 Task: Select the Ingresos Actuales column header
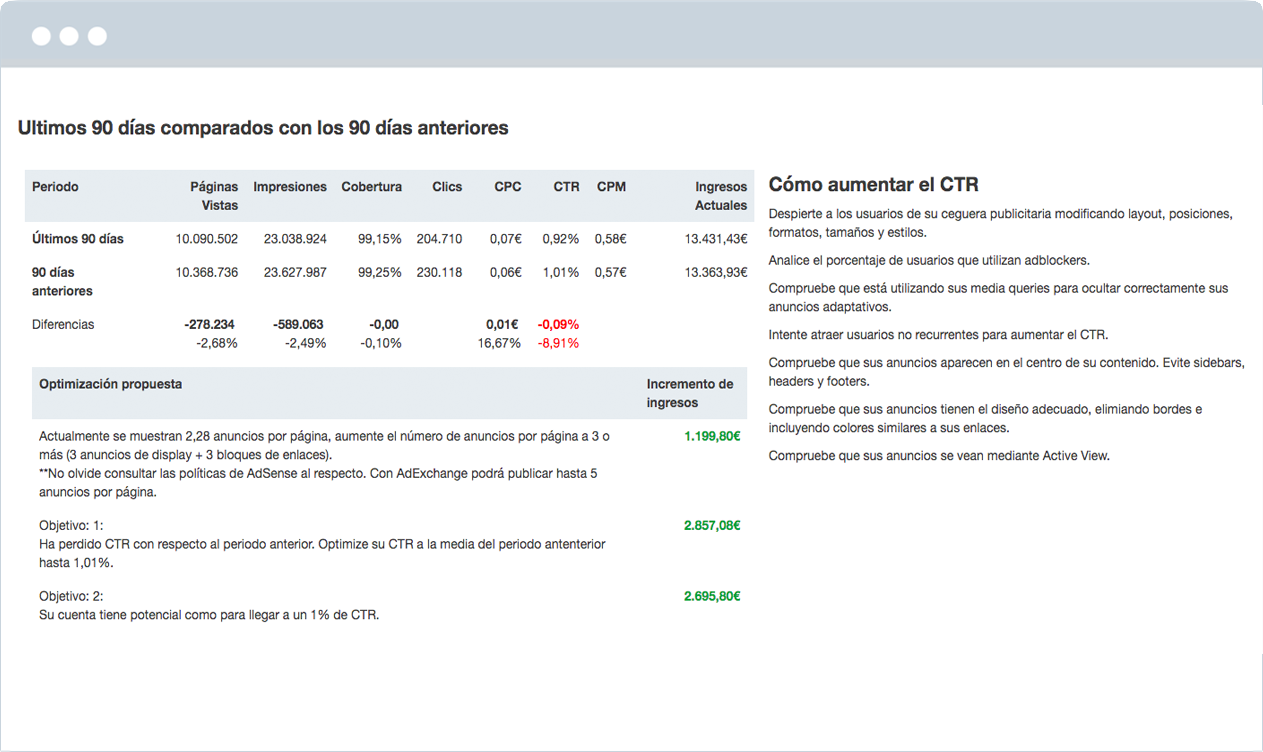pos(722,195)
